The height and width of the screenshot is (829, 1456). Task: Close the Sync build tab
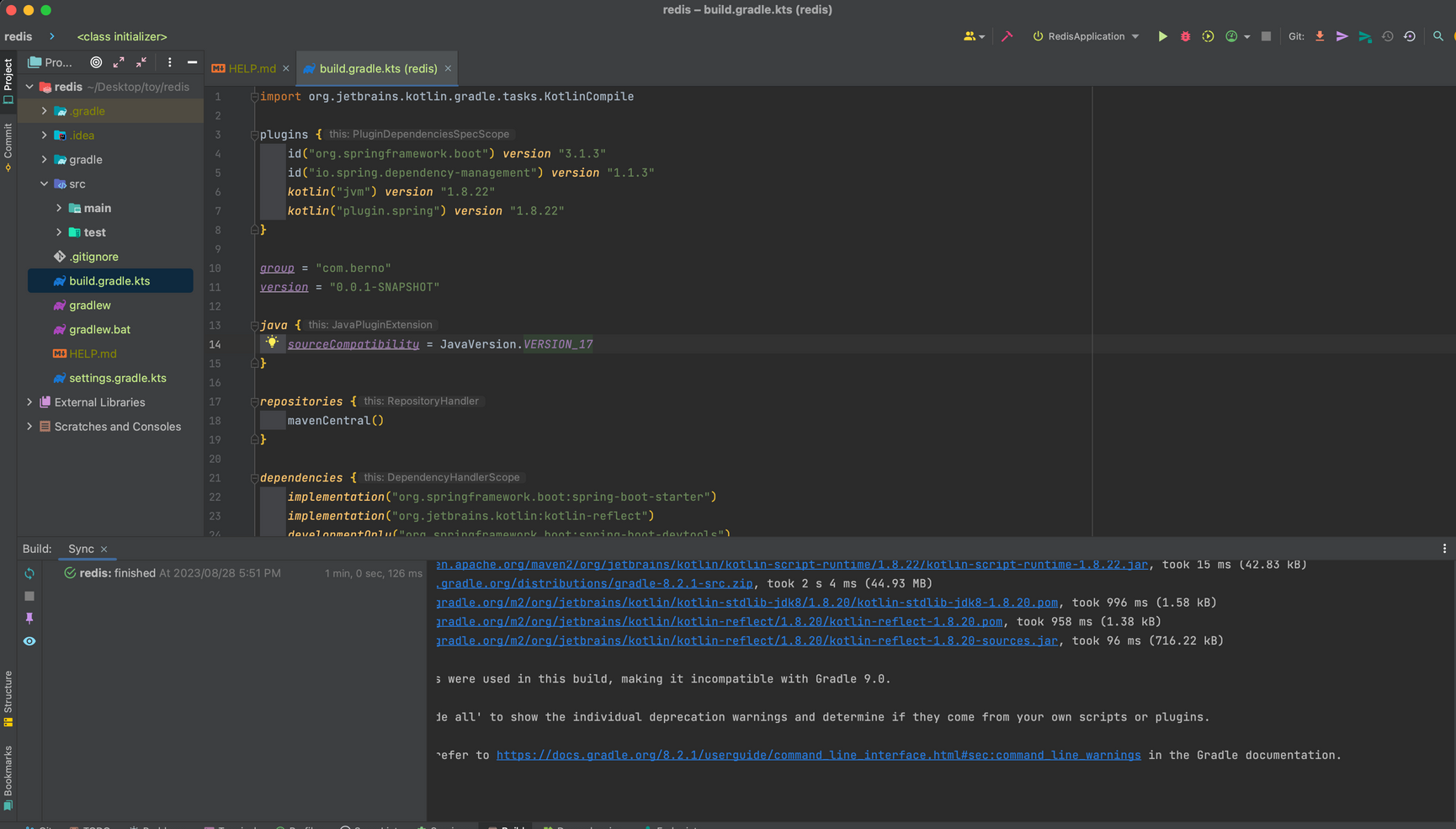[104, 550]
